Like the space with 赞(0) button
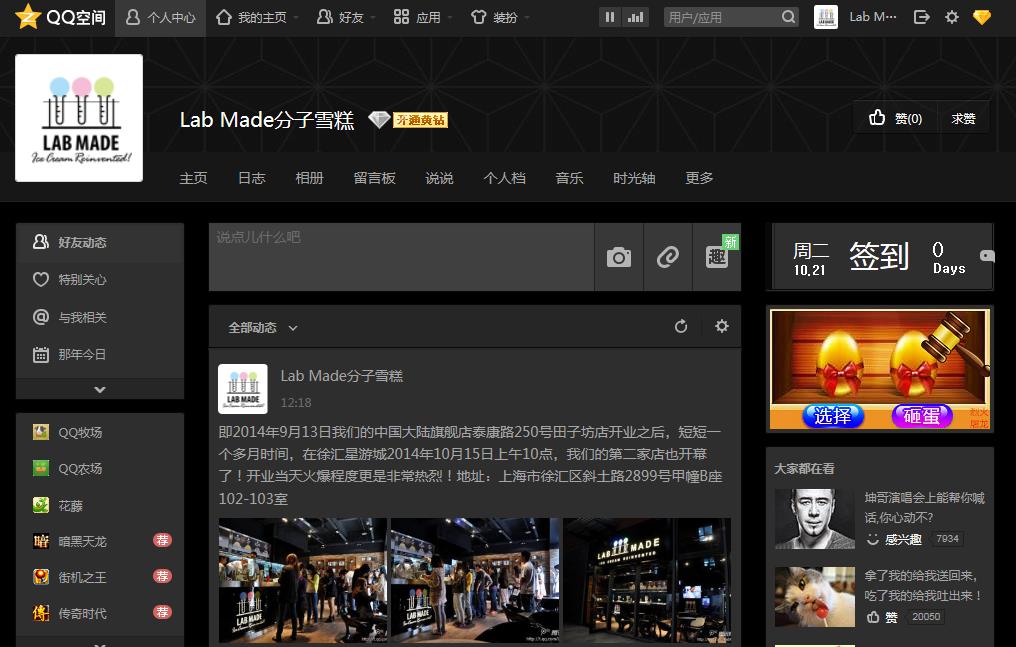1016x647 pixels. point(895,118)
